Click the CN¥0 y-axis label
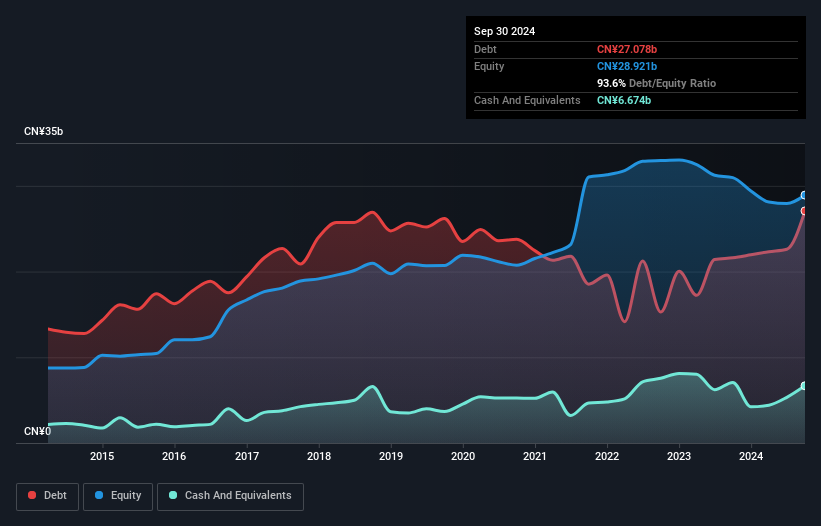The height and width of the screenshot is (526, 821). click(x=38, y=431)
